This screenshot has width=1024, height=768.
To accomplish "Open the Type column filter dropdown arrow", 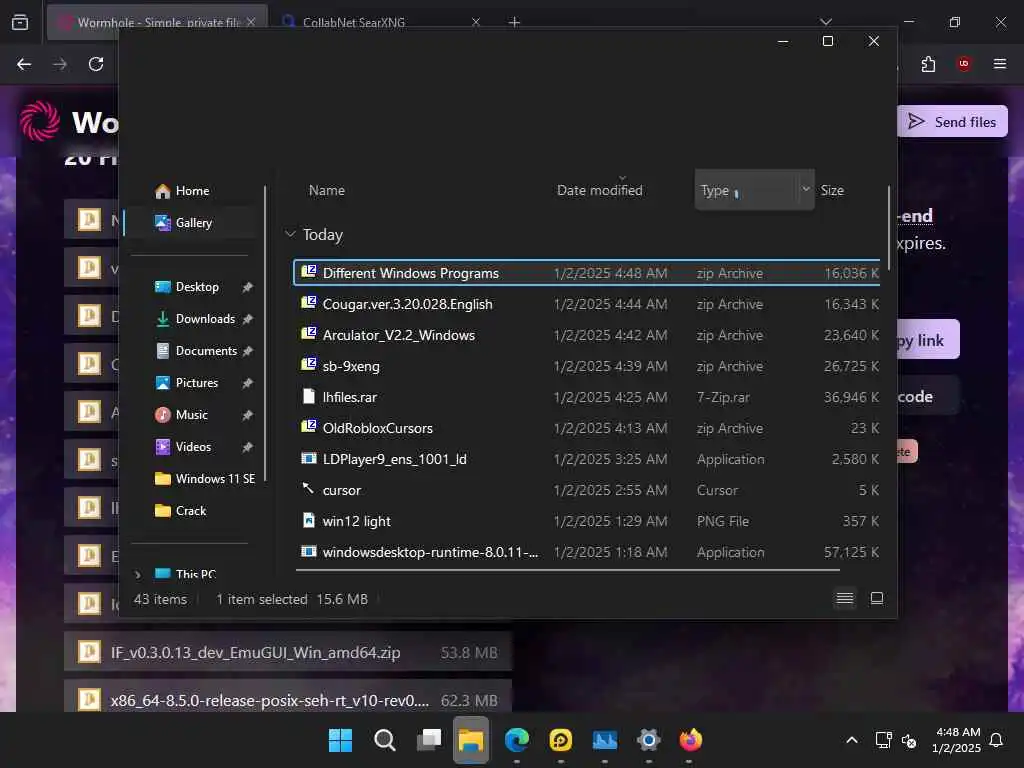I will click(x=806, y=189).
